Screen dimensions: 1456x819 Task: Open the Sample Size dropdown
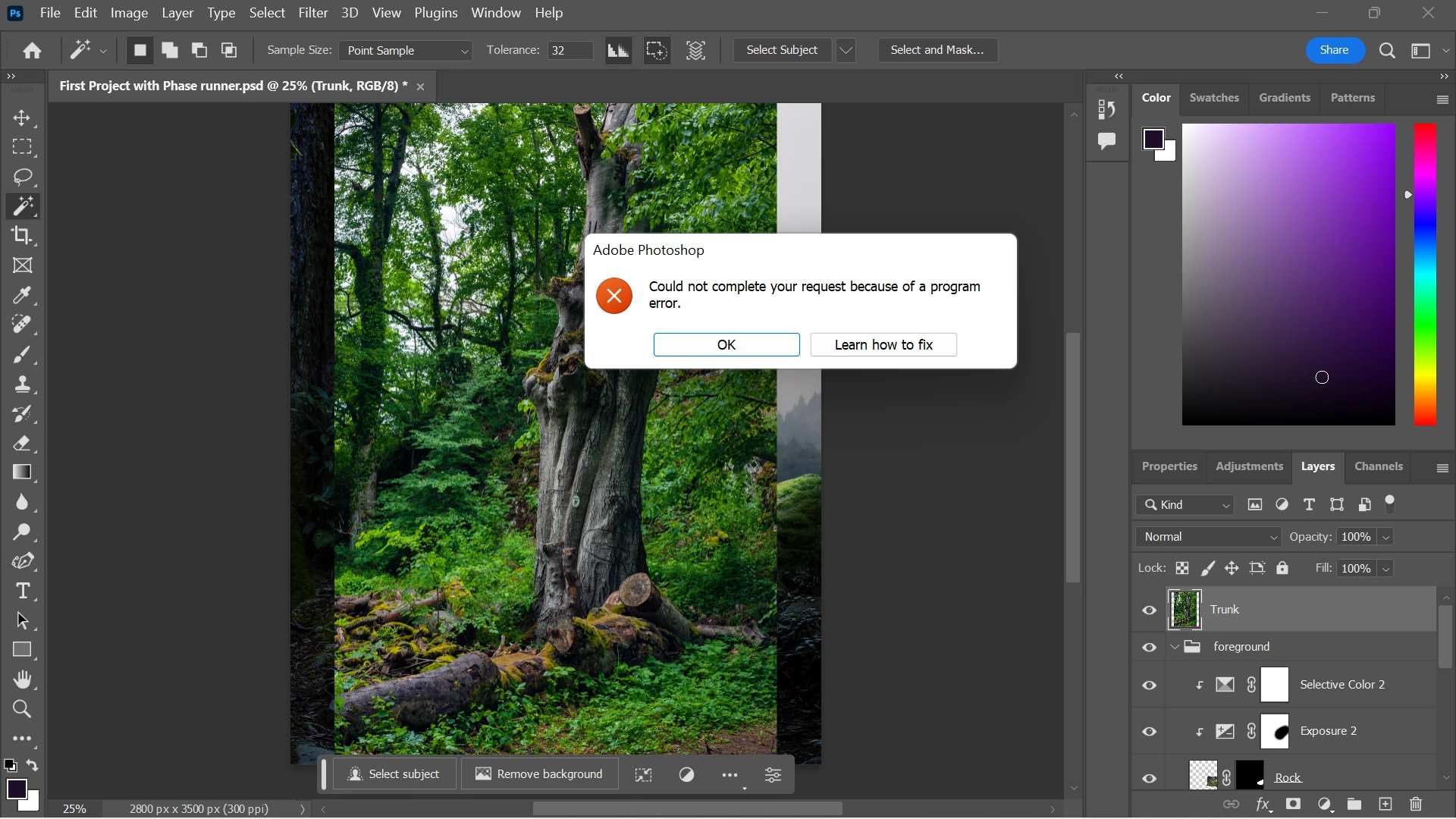tap(406, 51)
